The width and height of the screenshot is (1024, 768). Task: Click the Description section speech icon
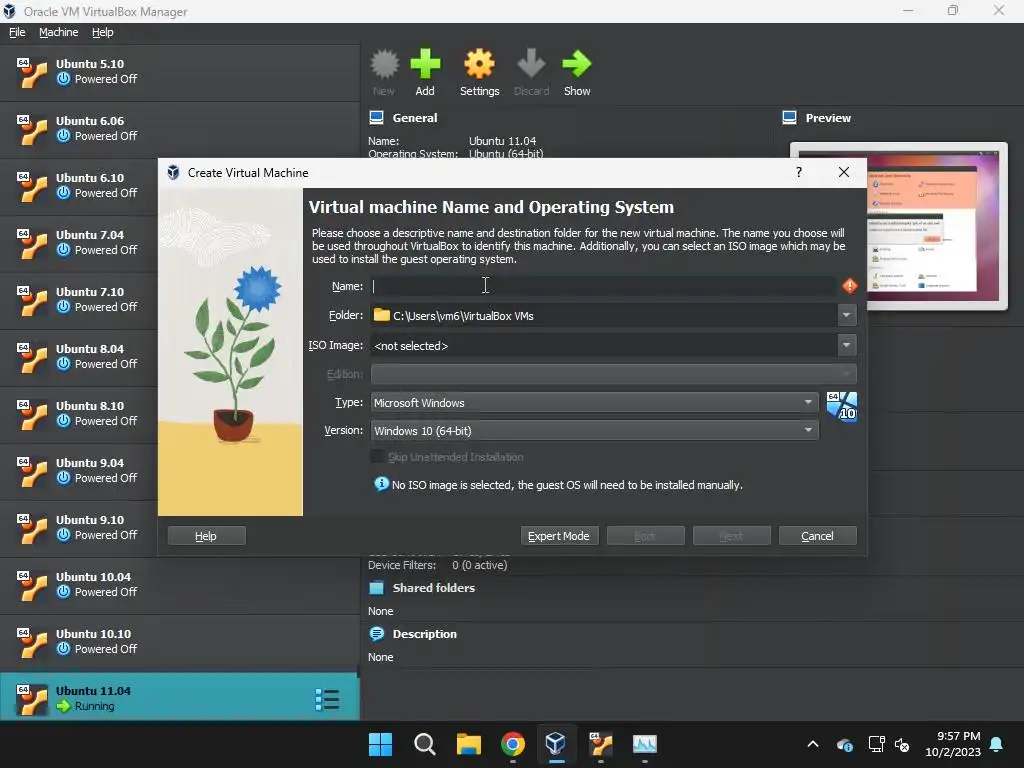click(376, 633)
